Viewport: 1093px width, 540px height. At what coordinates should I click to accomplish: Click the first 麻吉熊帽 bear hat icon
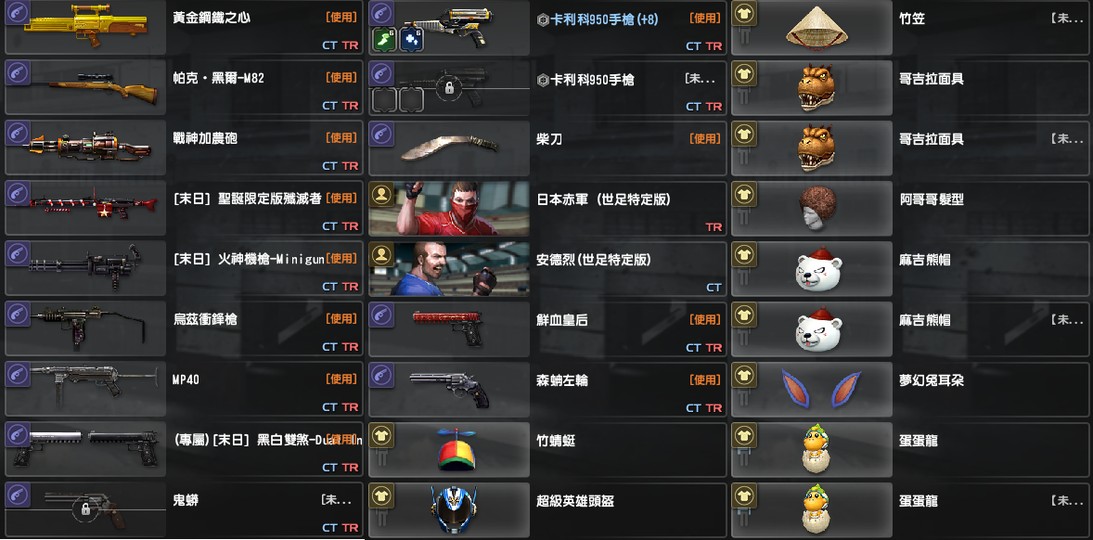click(819, 269)
